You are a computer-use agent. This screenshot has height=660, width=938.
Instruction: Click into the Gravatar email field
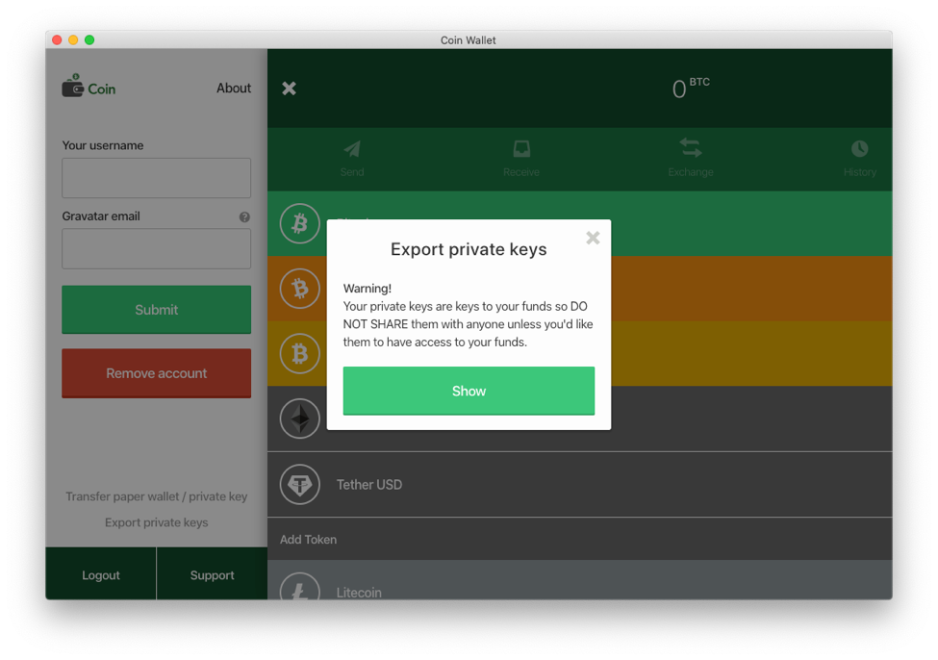[156, 249]
